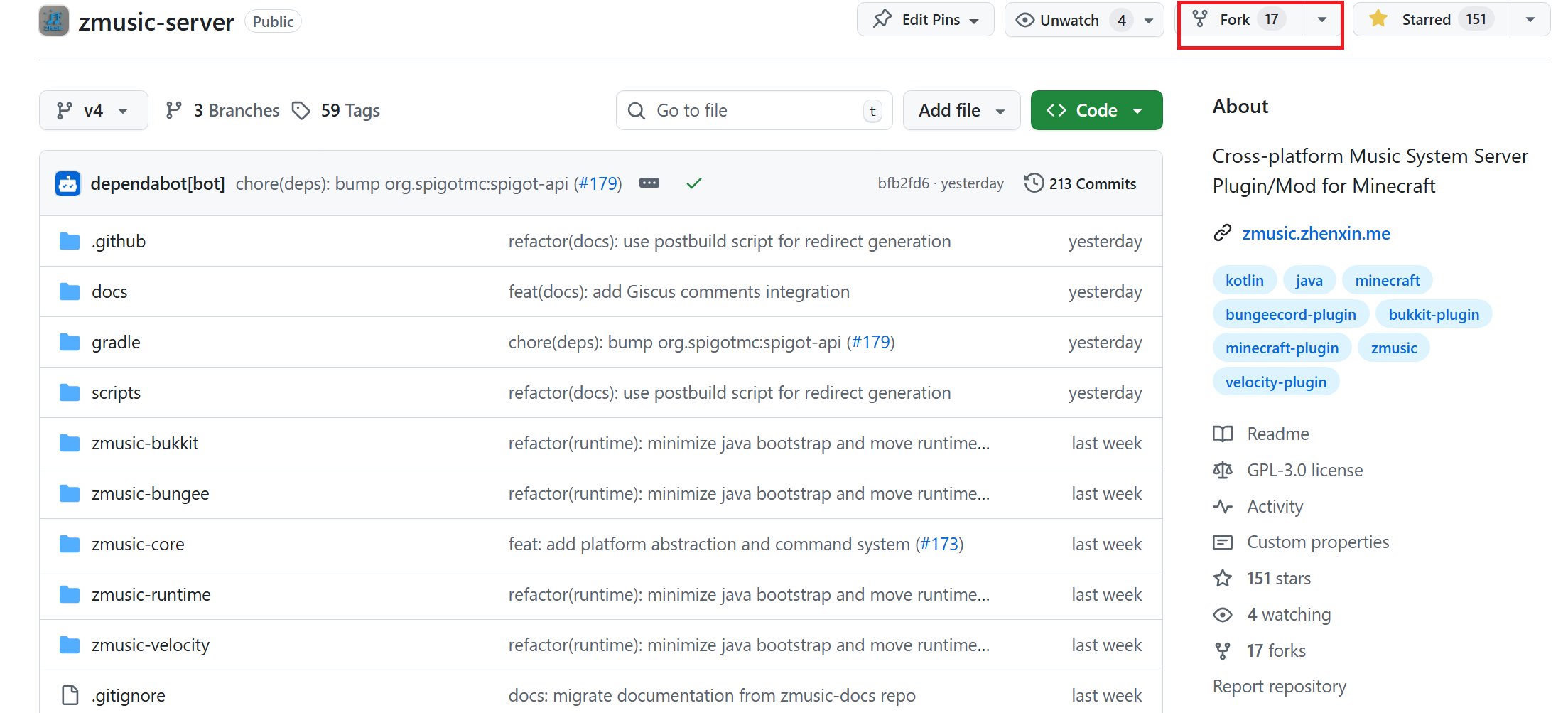Click the tag icon next to 59 Tags
Image resolution: width=1568 pixels, height=713 pixels.
click(x=301, y=110)
